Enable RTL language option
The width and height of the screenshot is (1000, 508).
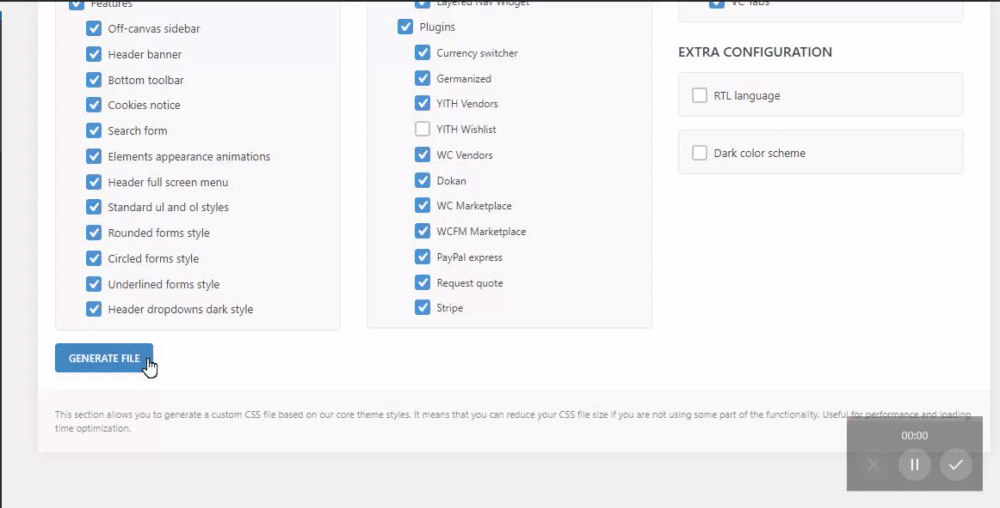pos(700,96)
